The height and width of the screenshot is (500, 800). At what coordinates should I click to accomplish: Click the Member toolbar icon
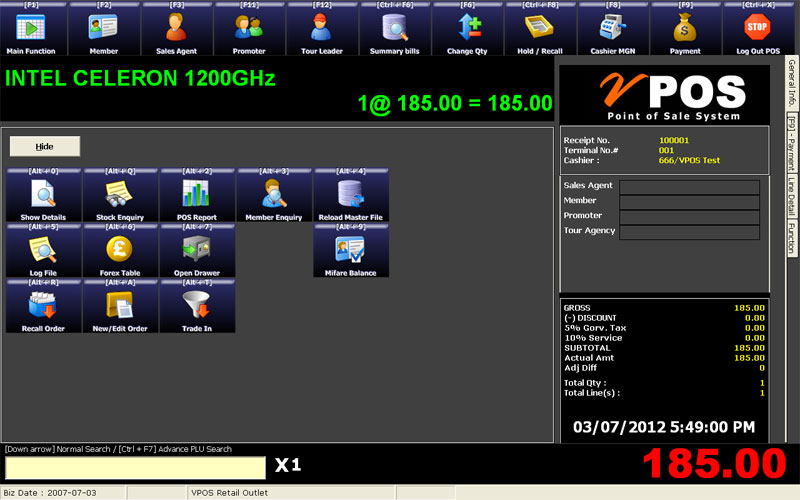[103, 30]
